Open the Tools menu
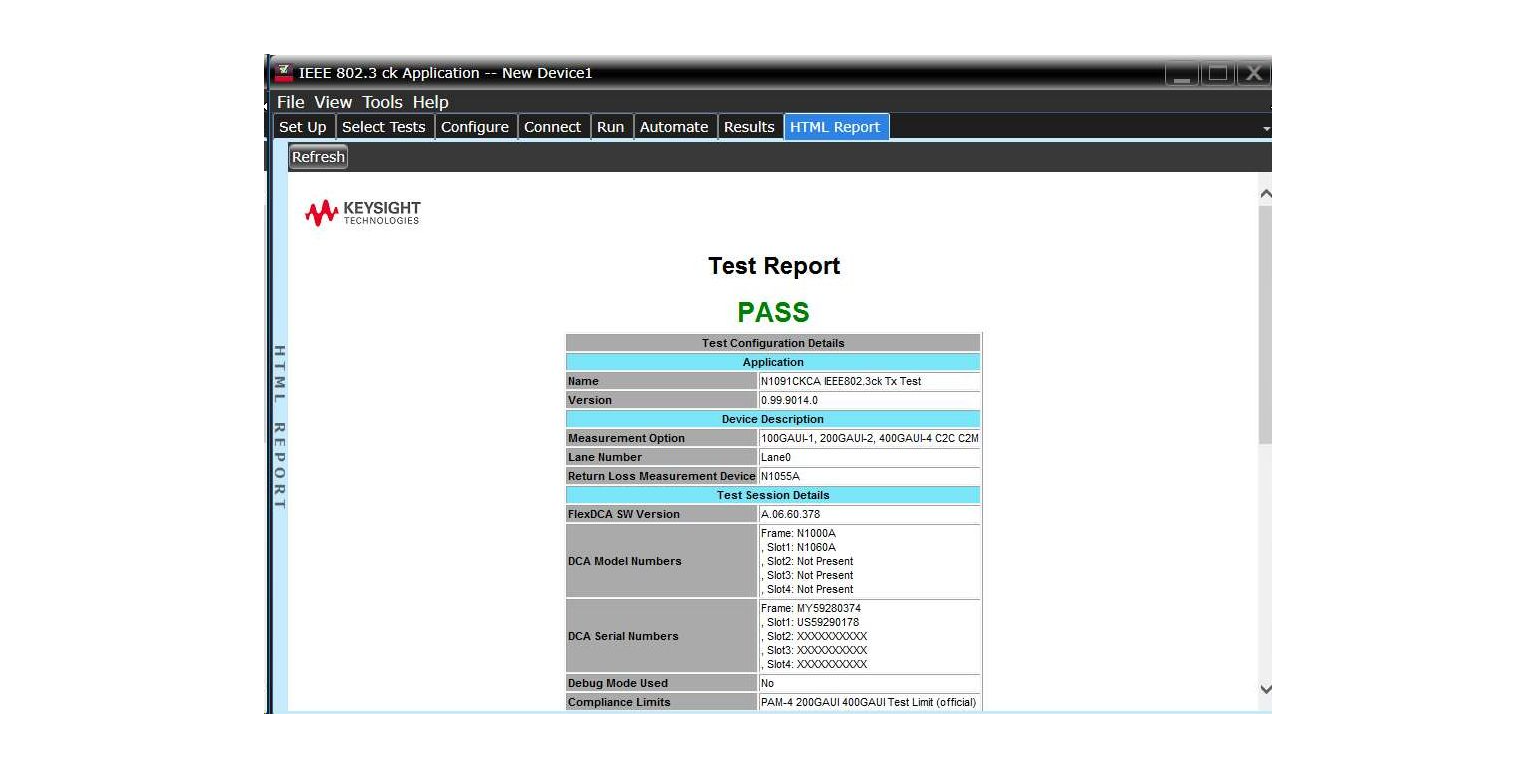This screenshot has width=1536, height=768. (x=382, y=102)
